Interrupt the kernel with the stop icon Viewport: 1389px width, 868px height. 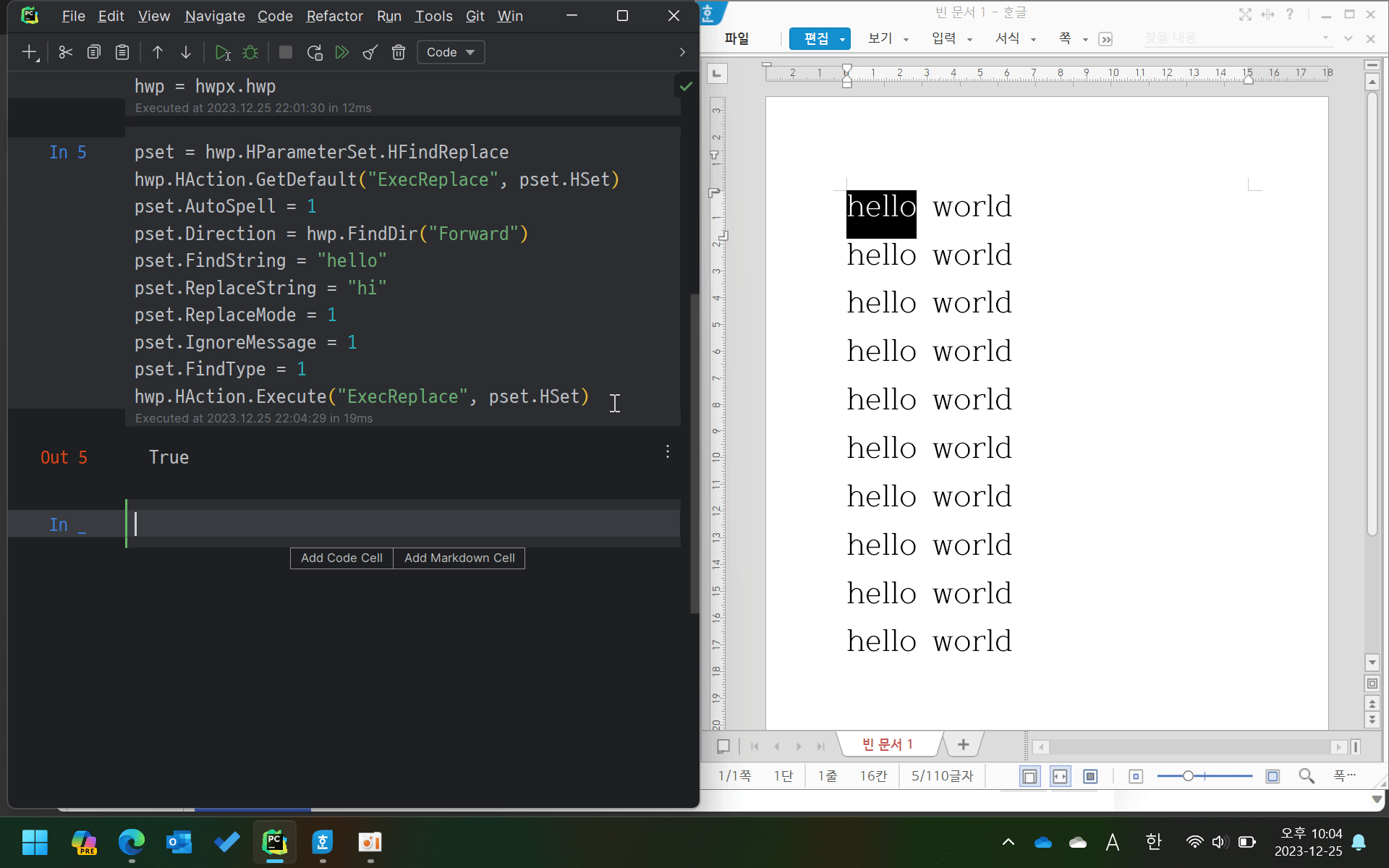pos(286,52)
